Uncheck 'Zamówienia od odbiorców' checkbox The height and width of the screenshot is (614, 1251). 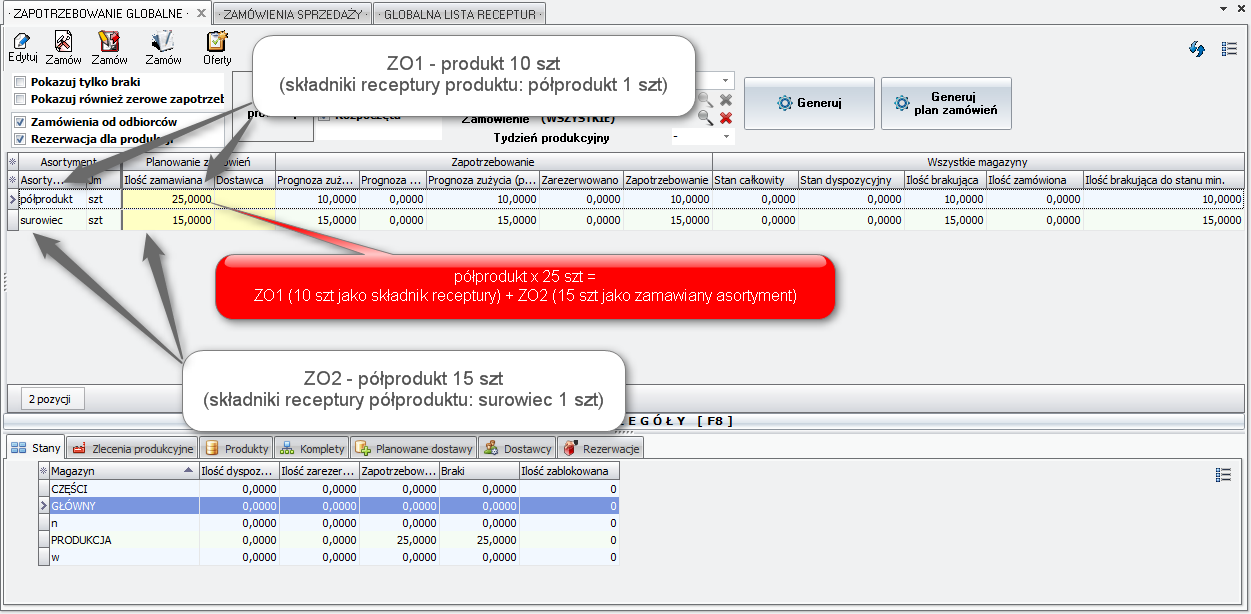click(x=21, y=121)
